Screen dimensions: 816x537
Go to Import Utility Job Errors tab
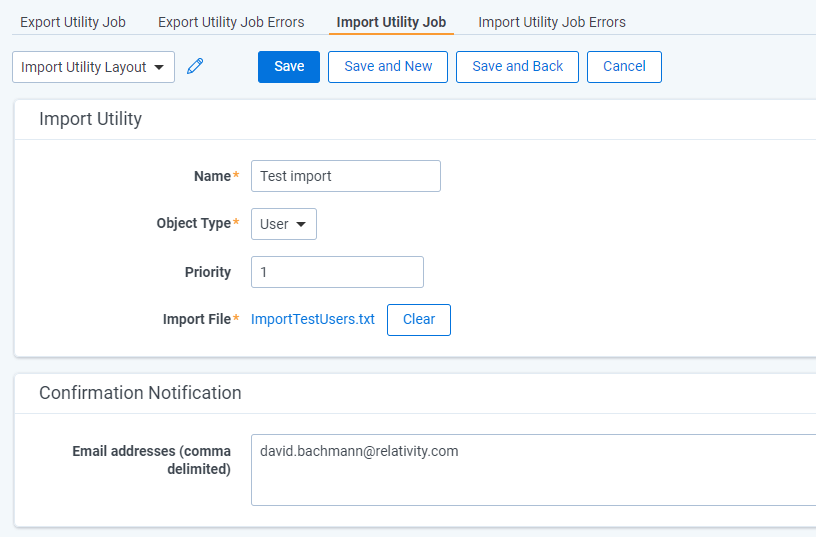(x=552, y=22)
